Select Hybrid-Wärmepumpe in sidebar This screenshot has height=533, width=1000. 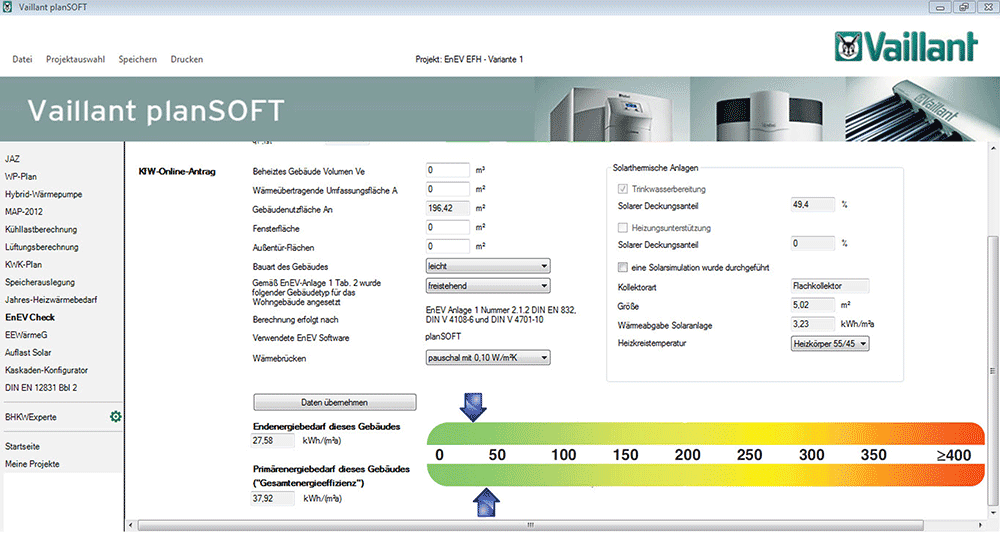tap(43, 194)
